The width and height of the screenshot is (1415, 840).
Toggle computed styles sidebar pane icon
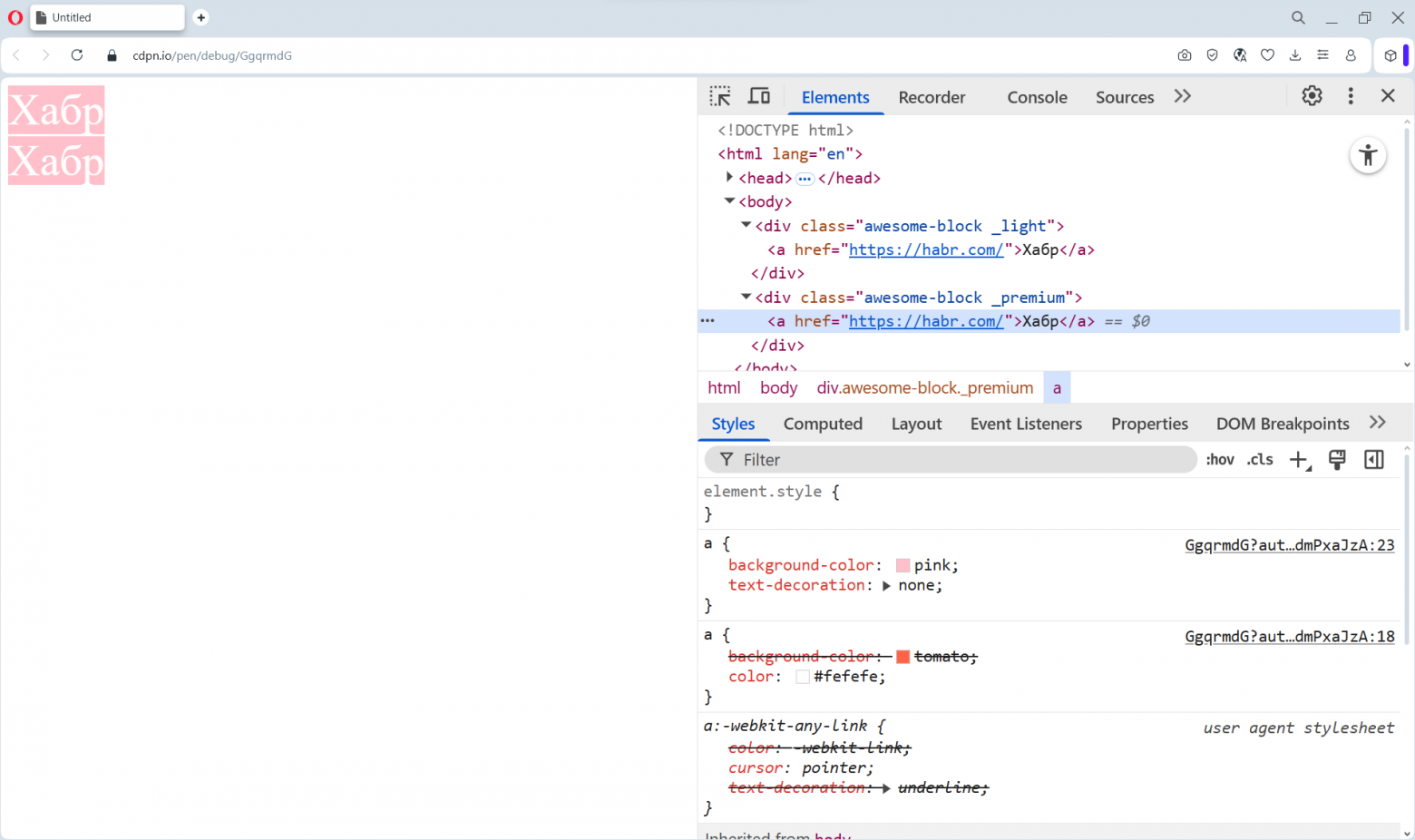[1374, 460]
